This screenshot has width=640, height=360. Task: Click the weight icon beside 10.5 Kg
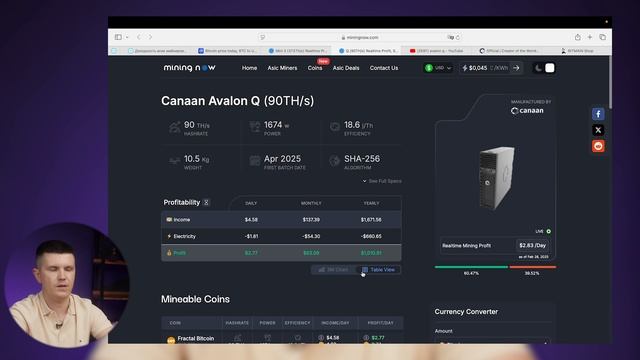[175, 161]
